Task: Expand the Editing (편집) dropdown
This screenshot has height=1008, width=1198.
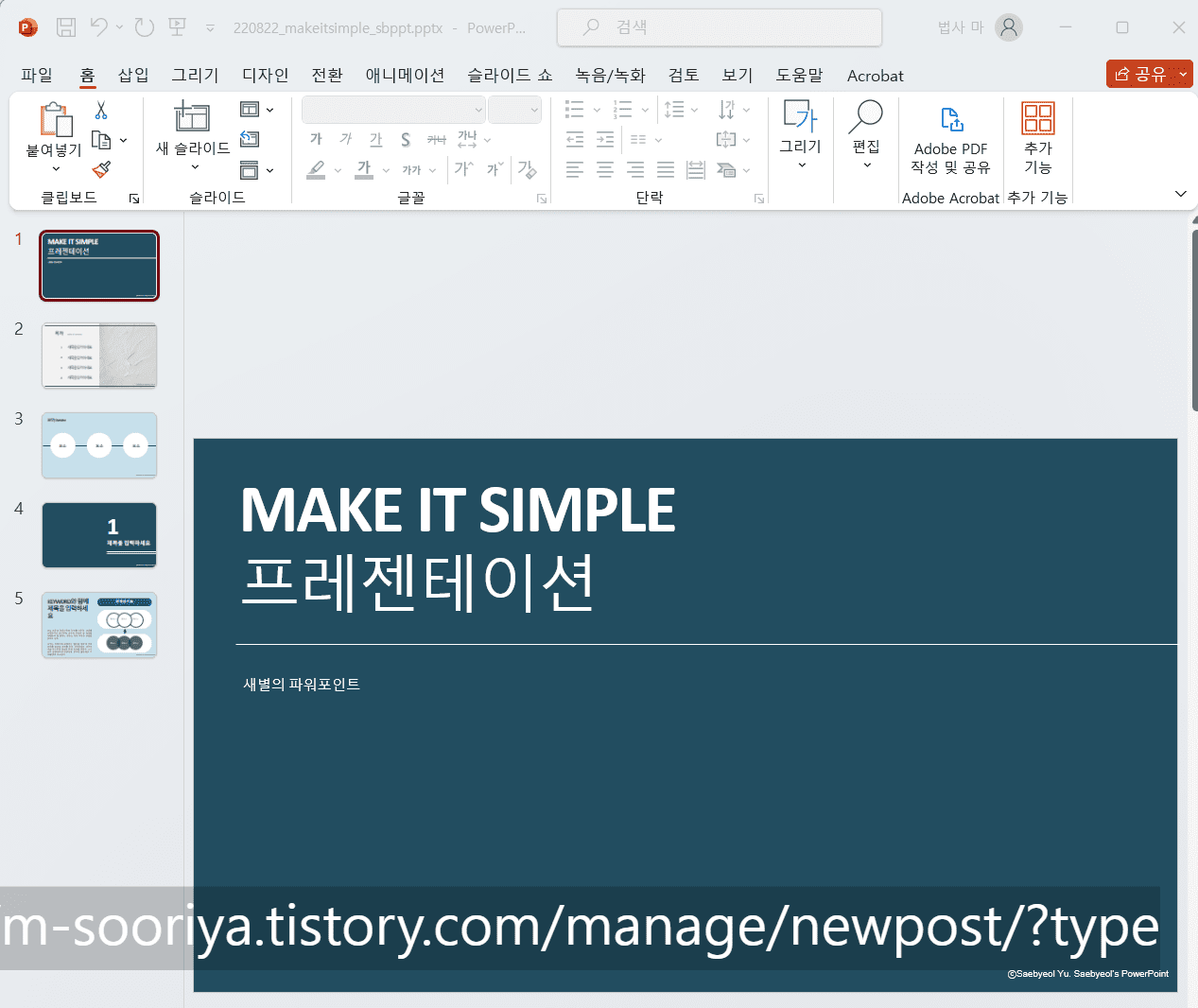Action: tap(866, 138)
